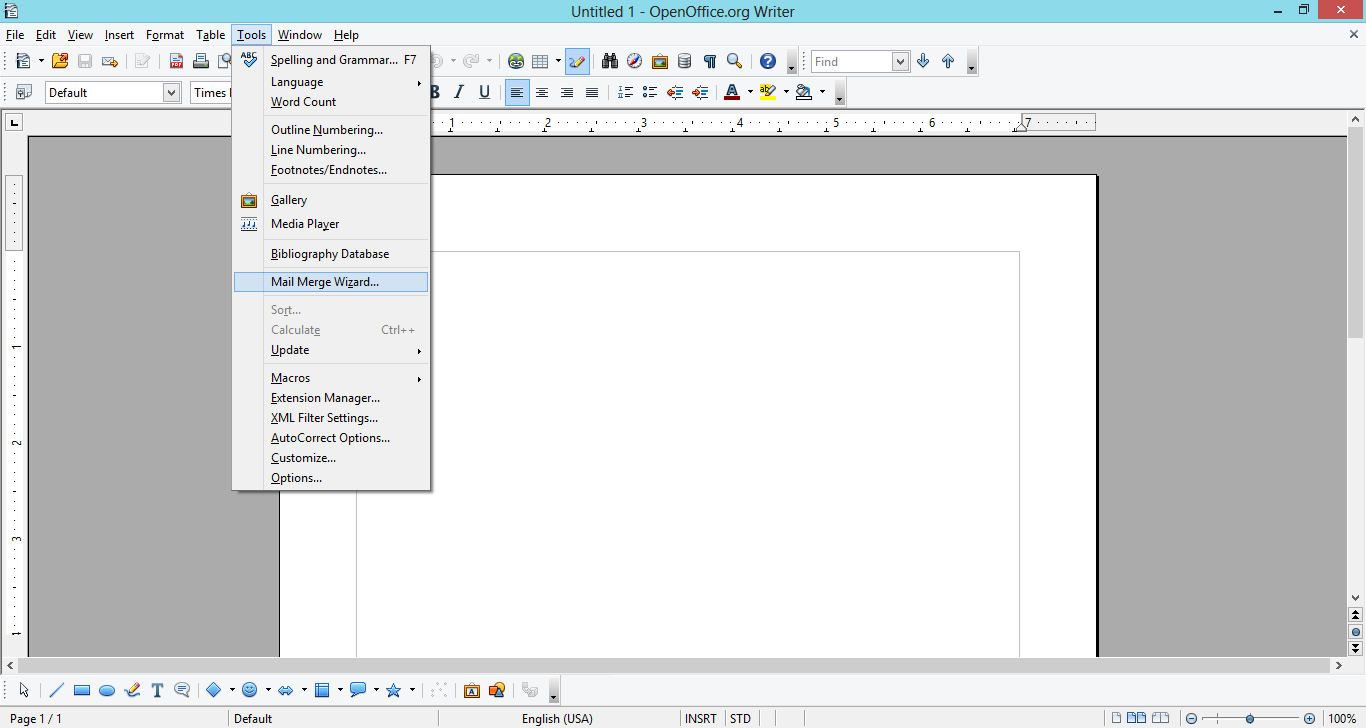This screenshot has width=1366, height=728.
Task: Apply yellow highlighting color swatch
Action: pos(768,92)
